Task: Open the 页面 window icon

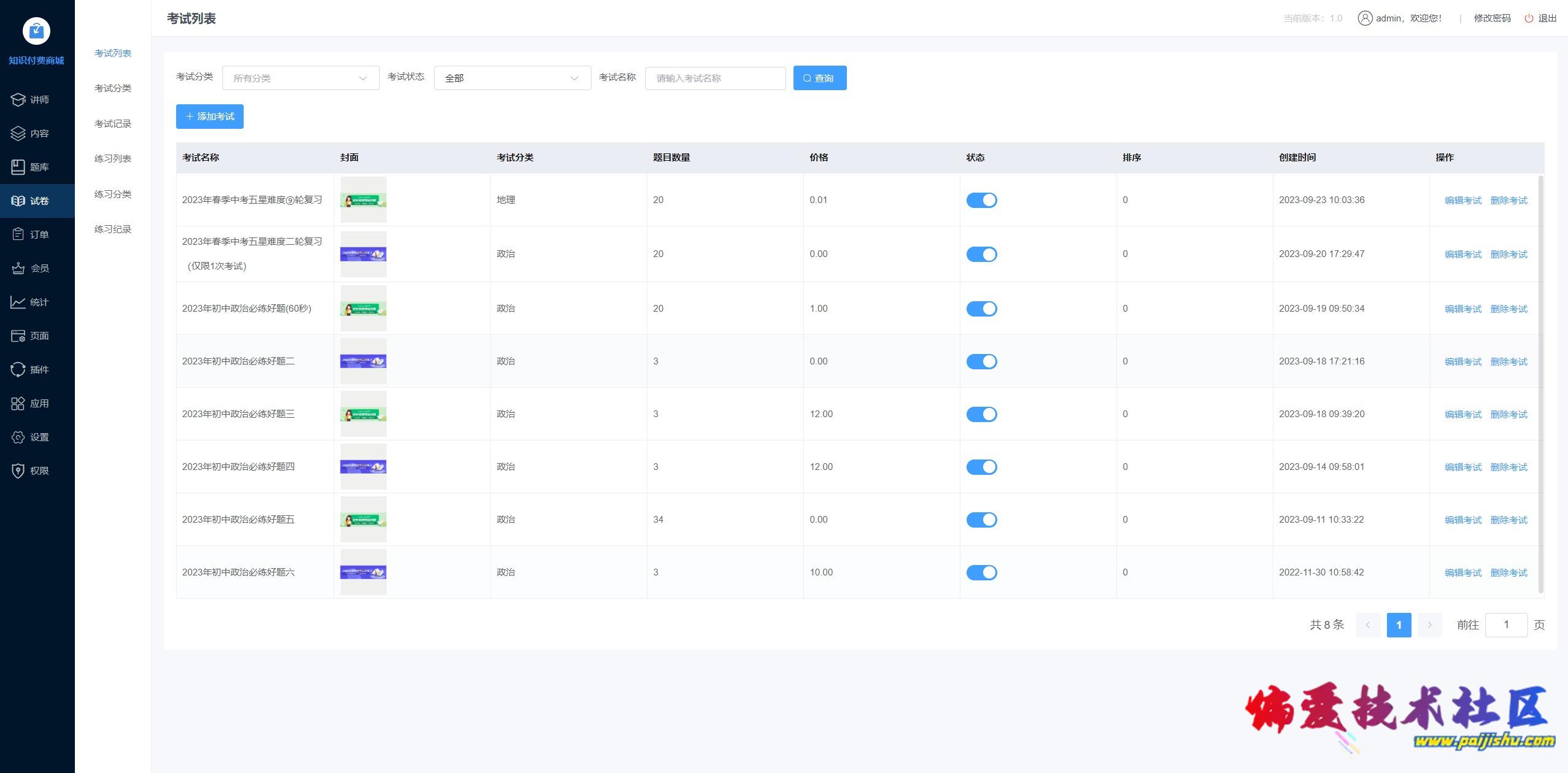Action: [18, 336]
